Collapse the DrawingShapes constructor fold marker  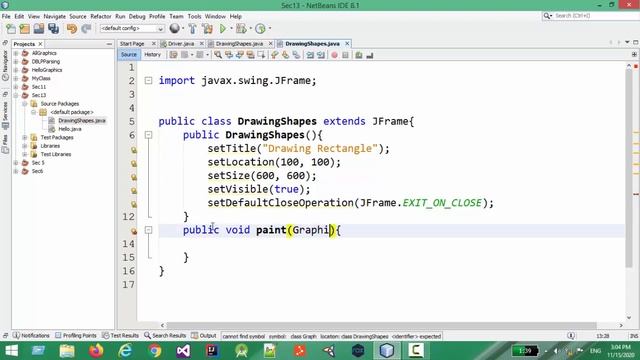pyautogui.click(x=149, y=135)
